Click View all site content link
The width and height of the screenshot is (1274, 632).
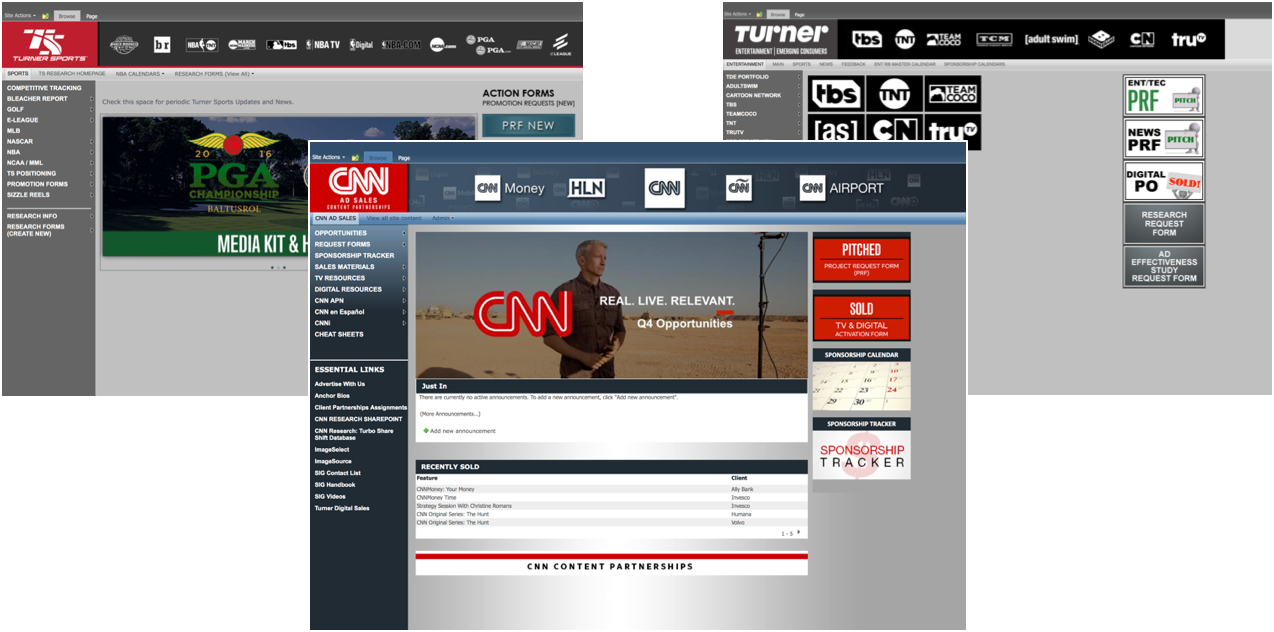click(x=394, y=218)
